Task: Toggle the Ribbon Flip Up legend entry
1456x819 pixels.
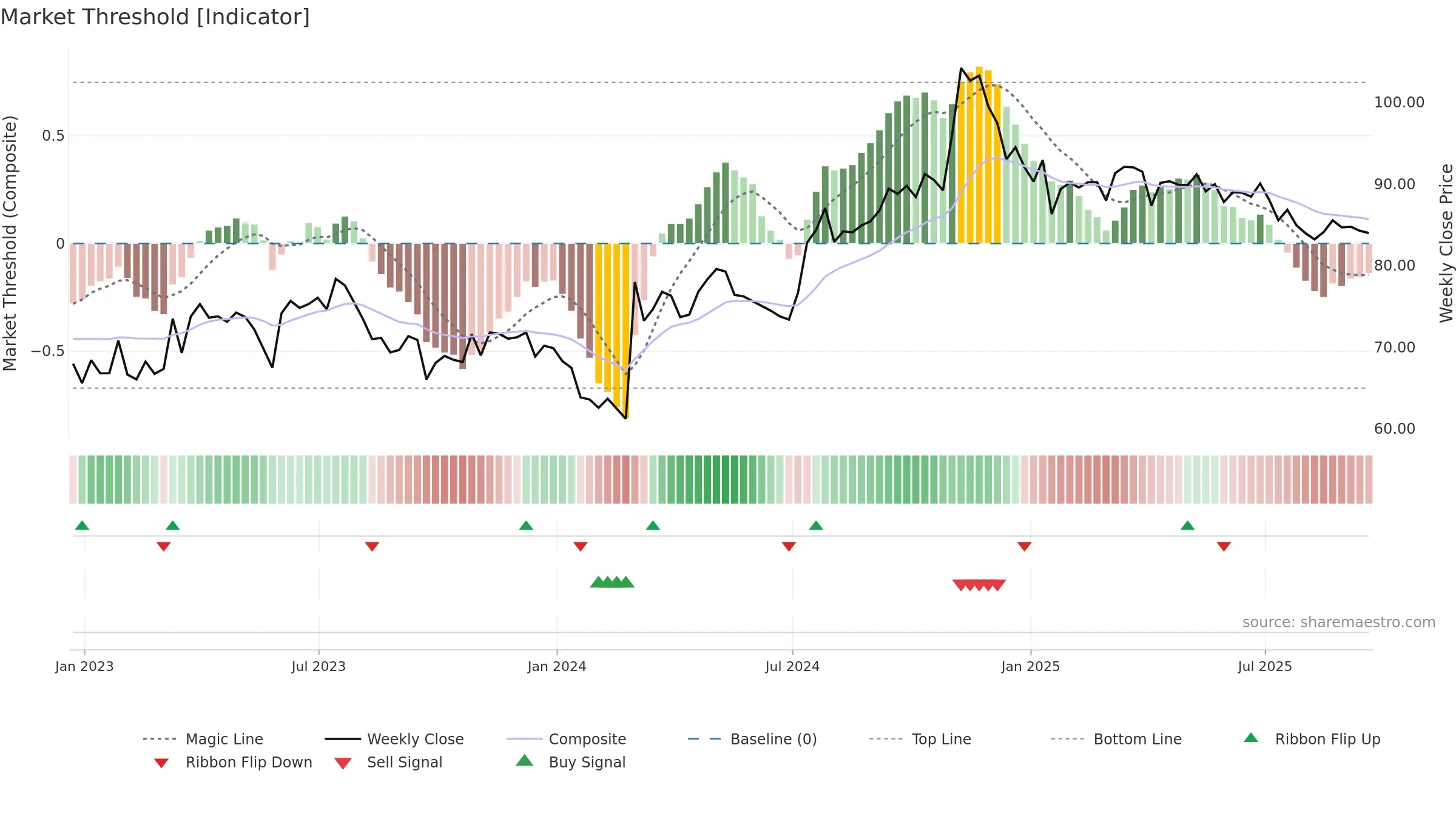Action: (x=1312, y=739)
